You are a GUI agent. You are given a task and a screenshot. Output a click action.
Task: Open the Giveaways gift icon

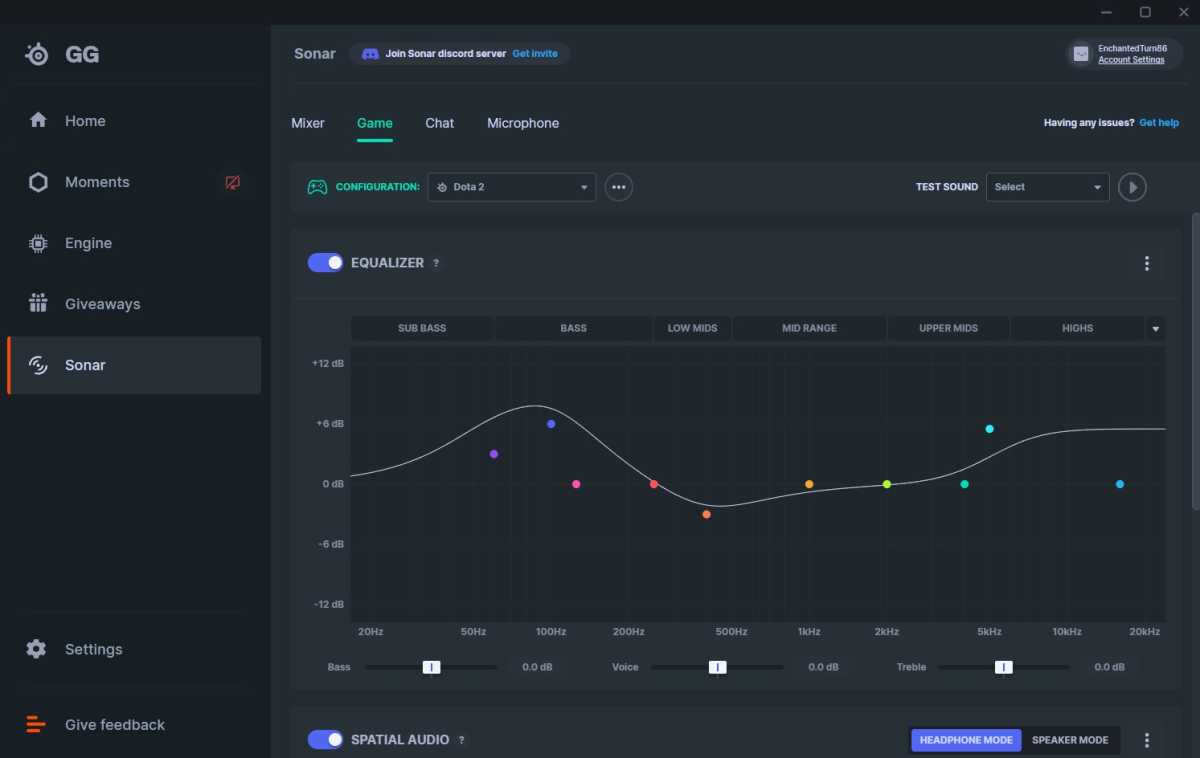38,303
